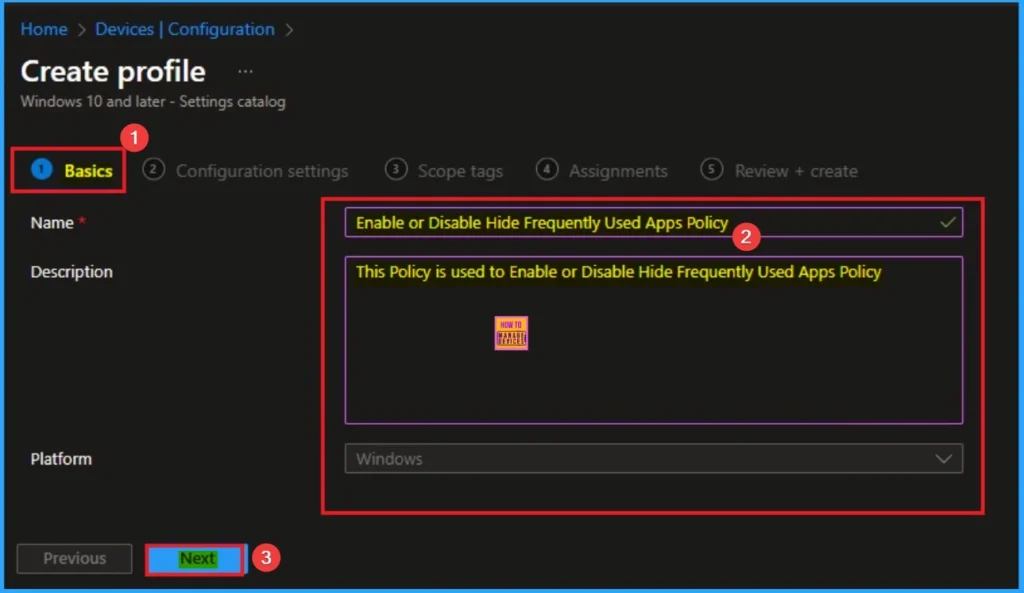Screen dimensions: 1024x593
Task: Go to the Home breadcrumb link
Action: tap(44, 29)
